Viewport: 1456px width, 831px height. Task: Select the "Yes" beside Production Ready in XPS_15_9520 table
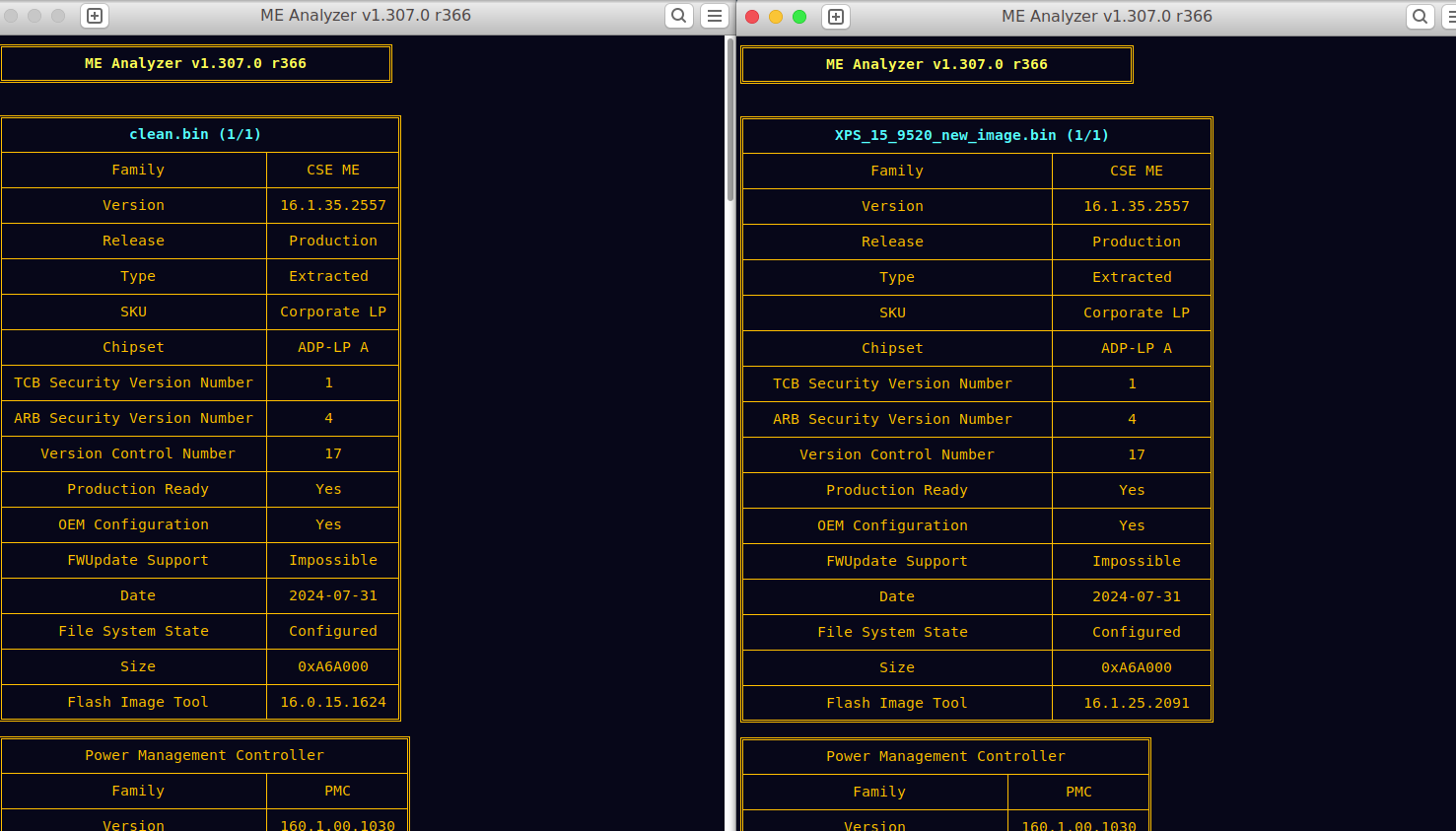(x=1132, y=490)
